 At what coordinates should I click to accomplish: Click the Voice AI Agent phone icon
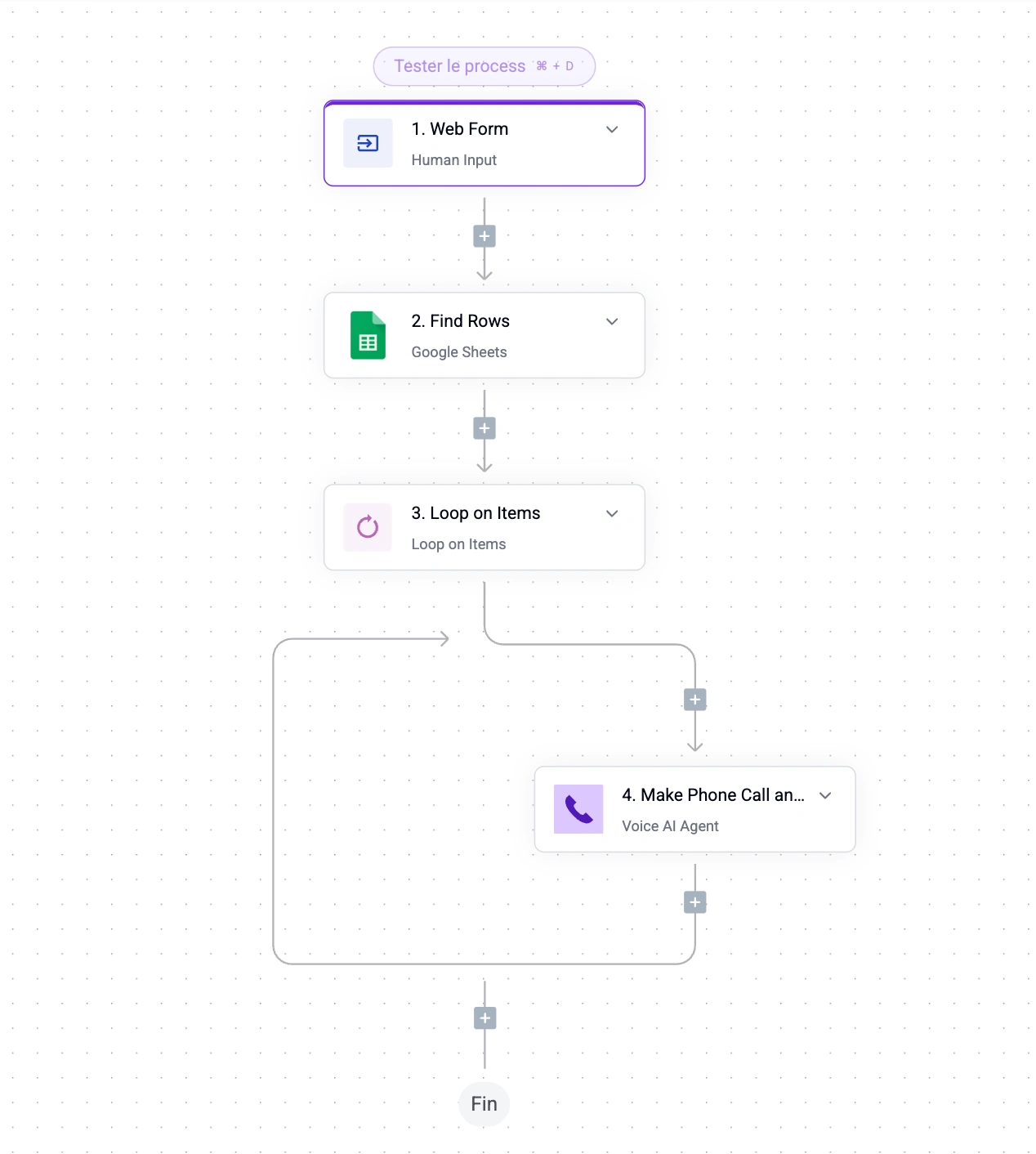point(578,809)
